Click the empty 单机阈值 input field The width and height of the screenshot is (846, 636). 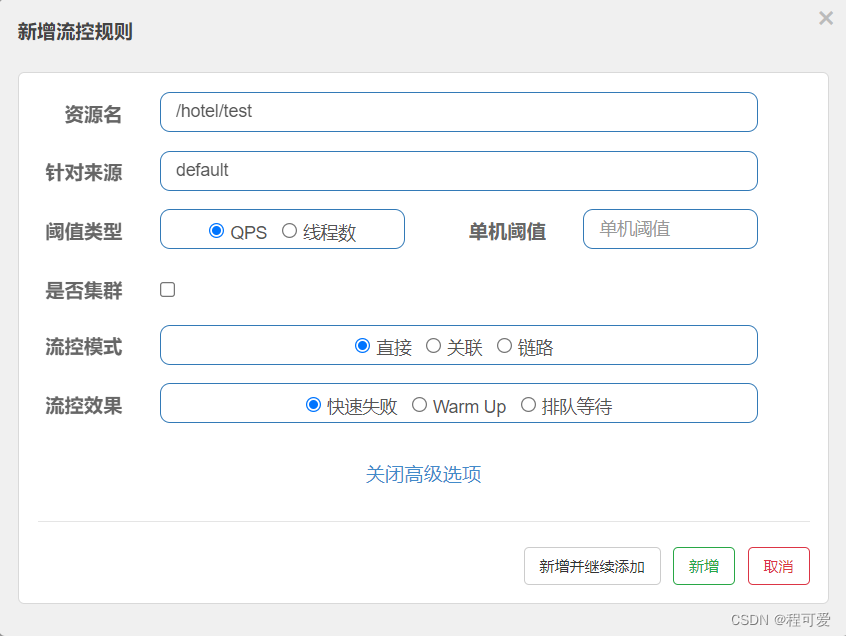pos(670,229)
